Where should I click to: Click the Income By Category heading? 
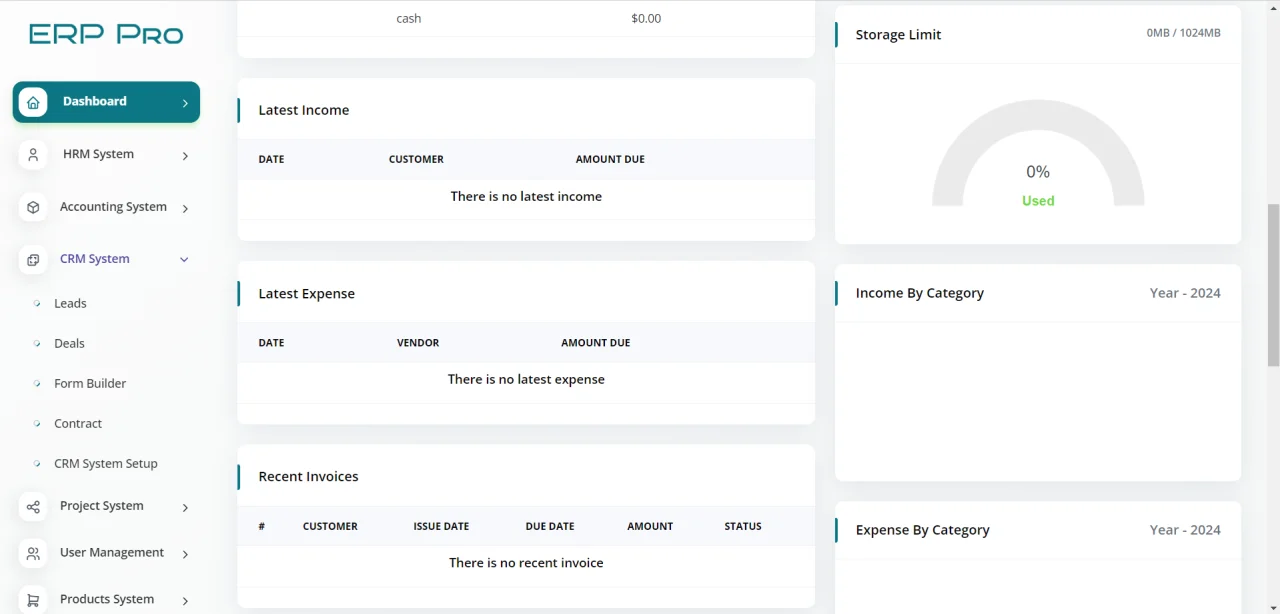coord(920,293)
